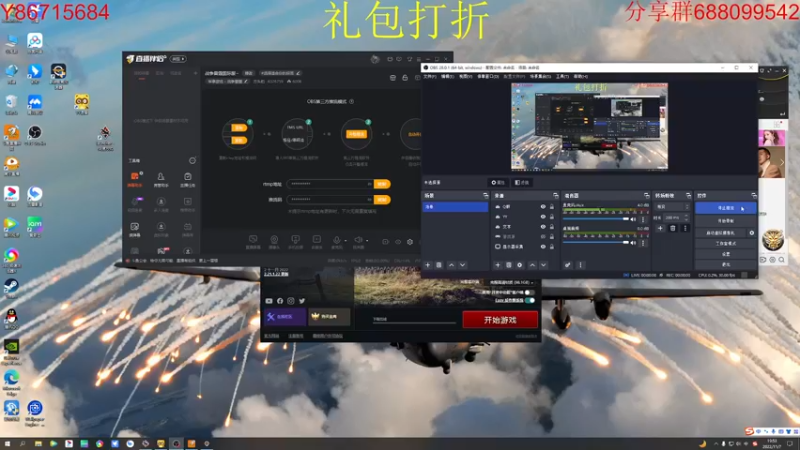800x450 pixels.
Task: Mute the first OBS mixer audio track
Action: [634, 219]
